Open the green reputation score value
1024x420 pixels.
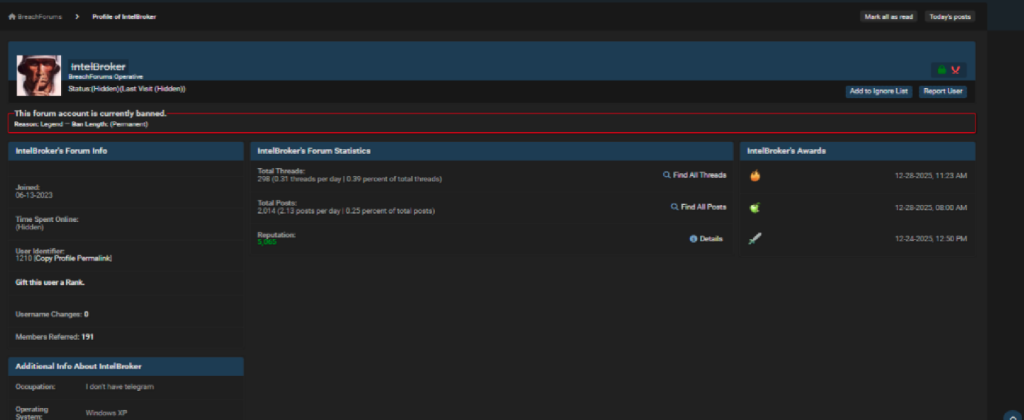[267, 243]
